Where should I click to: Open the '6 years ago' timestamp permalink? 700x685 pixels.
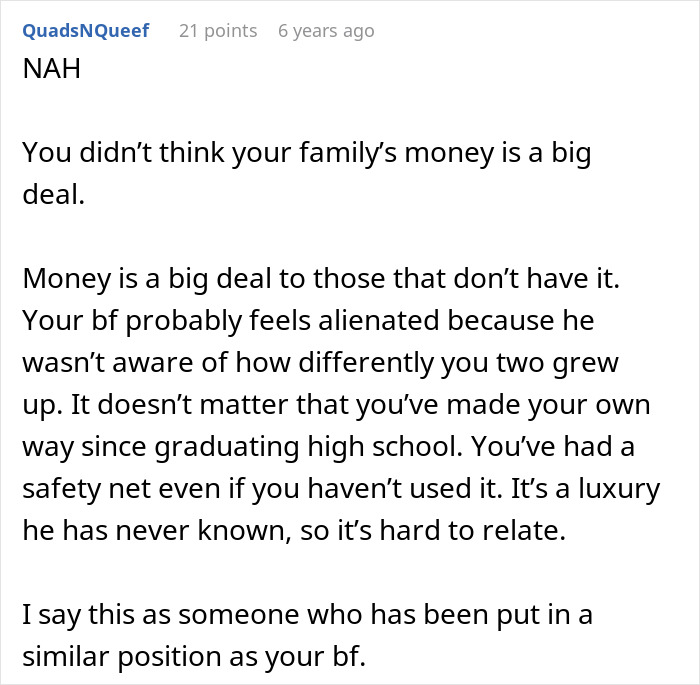tap(326, 31)
